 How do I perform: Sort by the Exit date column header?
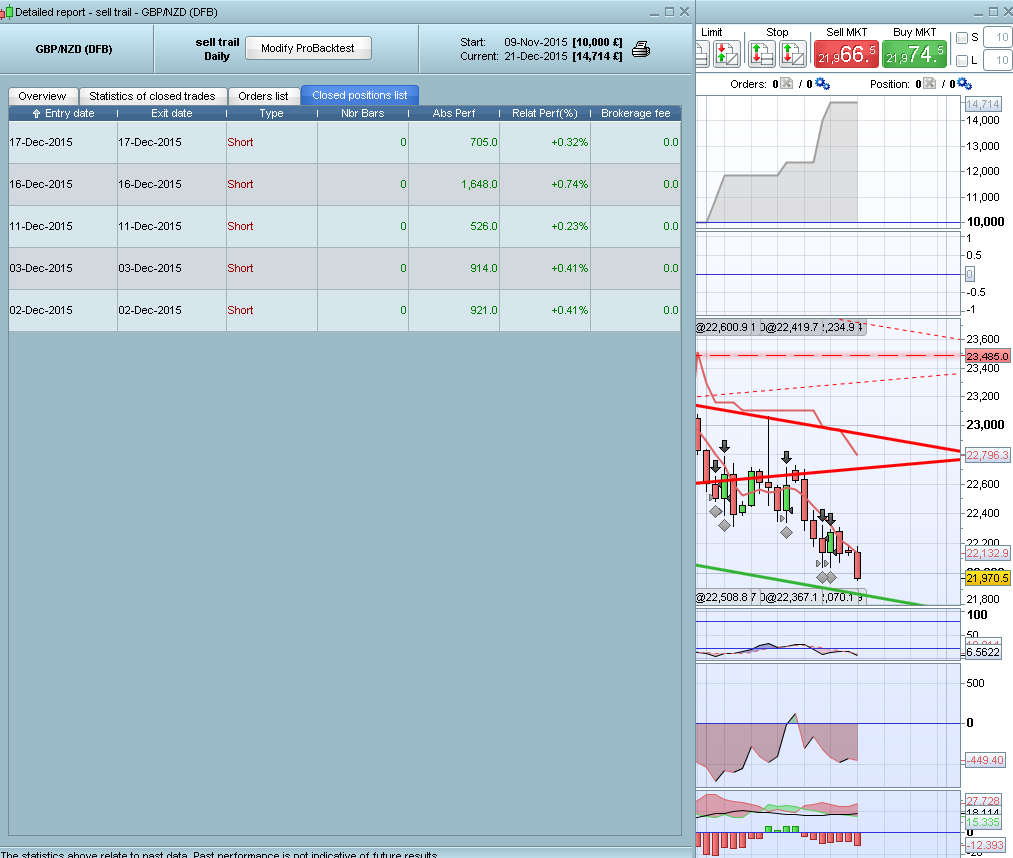[x=171, y=113]
